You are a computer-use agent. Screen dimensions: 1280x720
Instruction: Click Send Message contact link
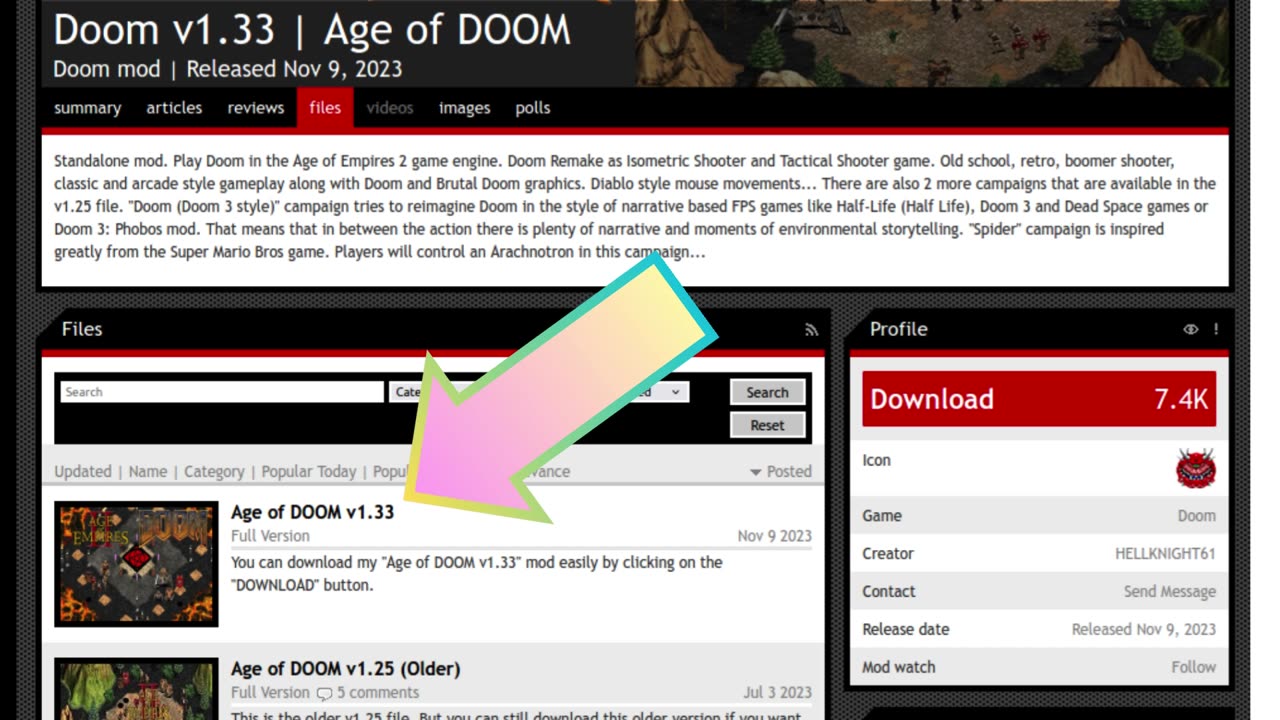pos(1169,592)
